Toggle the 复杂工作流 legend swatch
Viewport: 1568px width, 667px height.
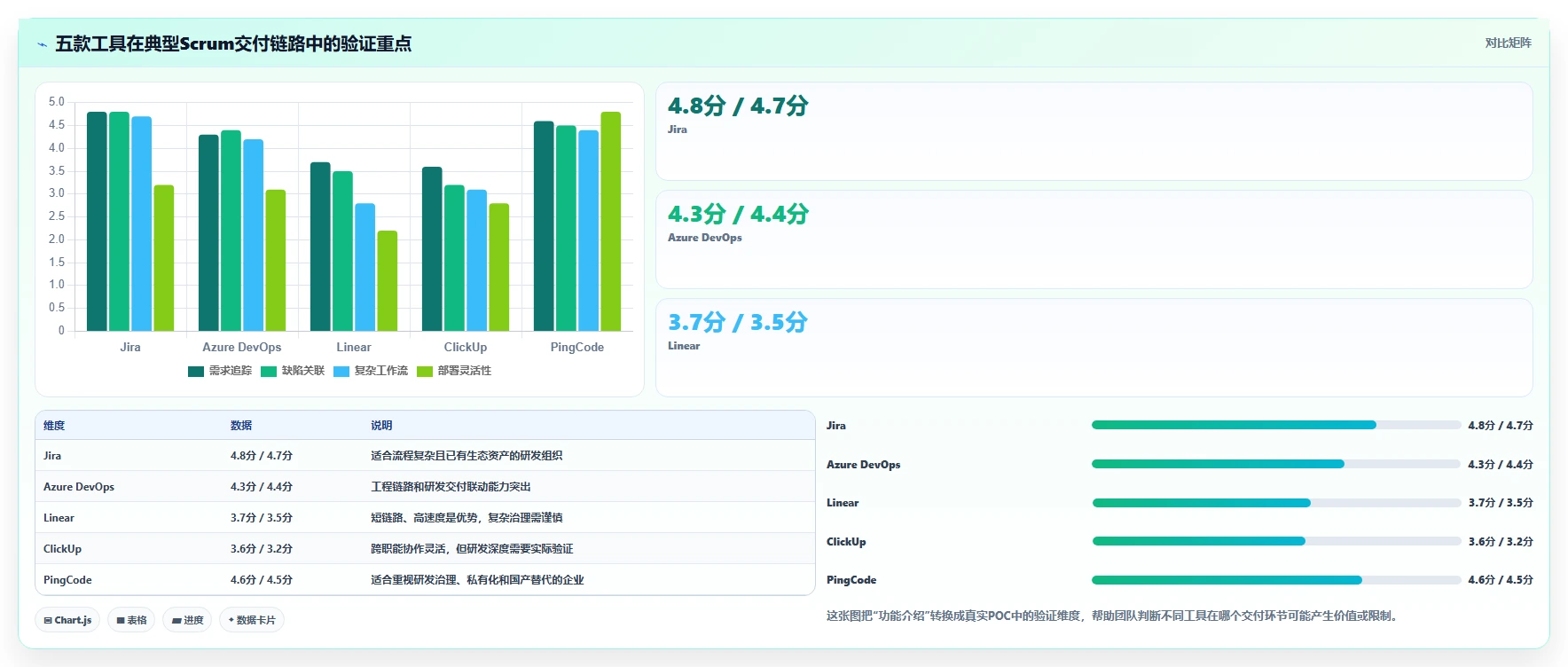coord(341,372)
